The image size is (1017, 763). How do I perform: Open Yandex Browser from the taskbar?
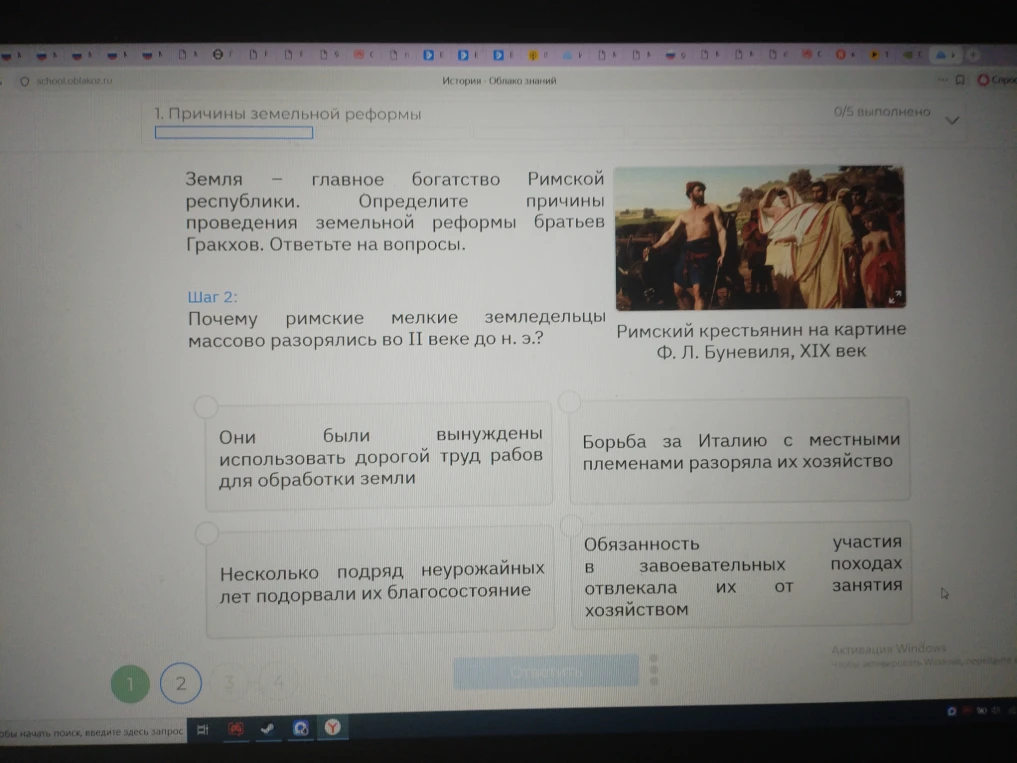point(333,727)
